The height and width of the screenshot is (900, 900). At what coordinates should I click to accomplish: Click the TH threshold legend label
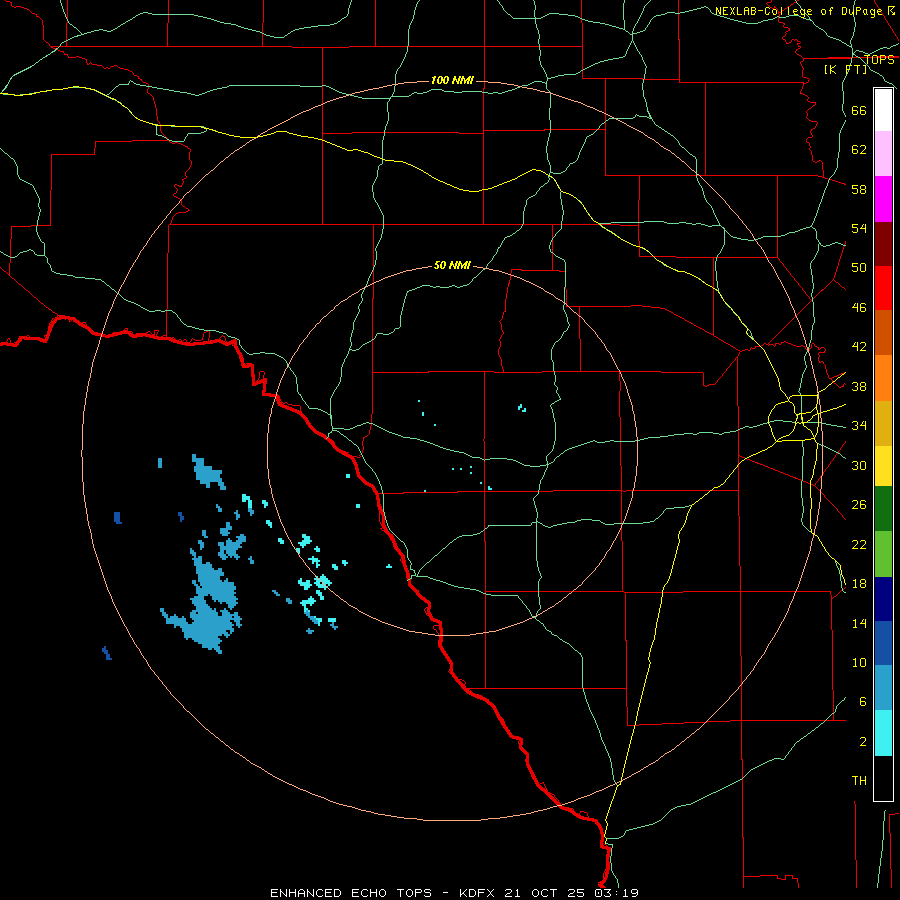859,781
